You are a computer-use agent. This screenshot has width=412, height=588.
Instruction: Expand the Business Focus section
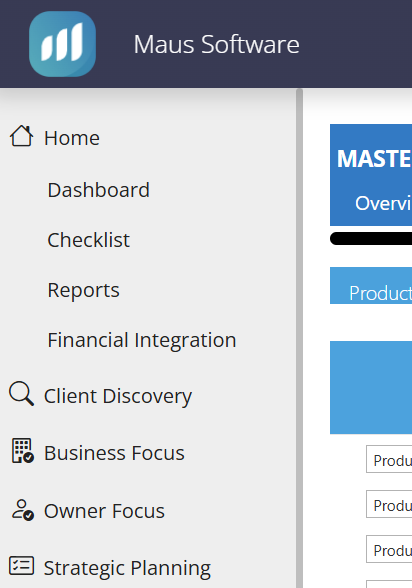pos(114,453)
